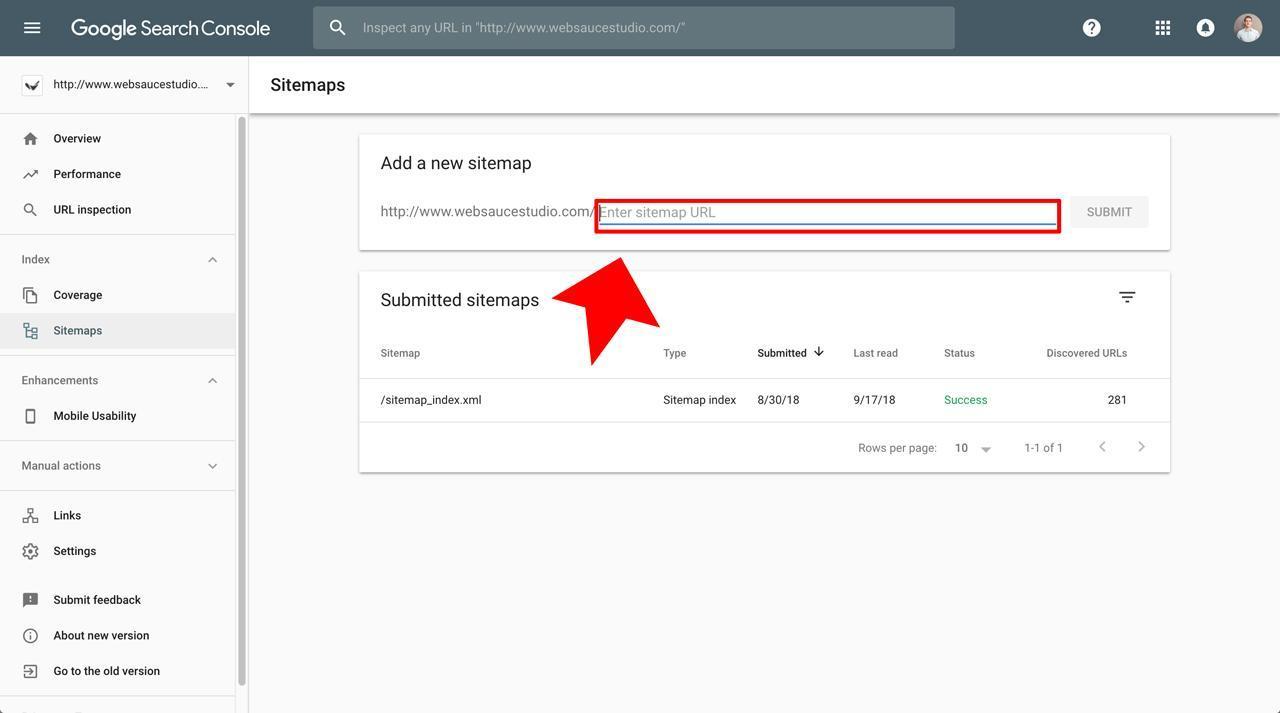Click the URL inspection magnifier icon

click(x=30, y=210)
